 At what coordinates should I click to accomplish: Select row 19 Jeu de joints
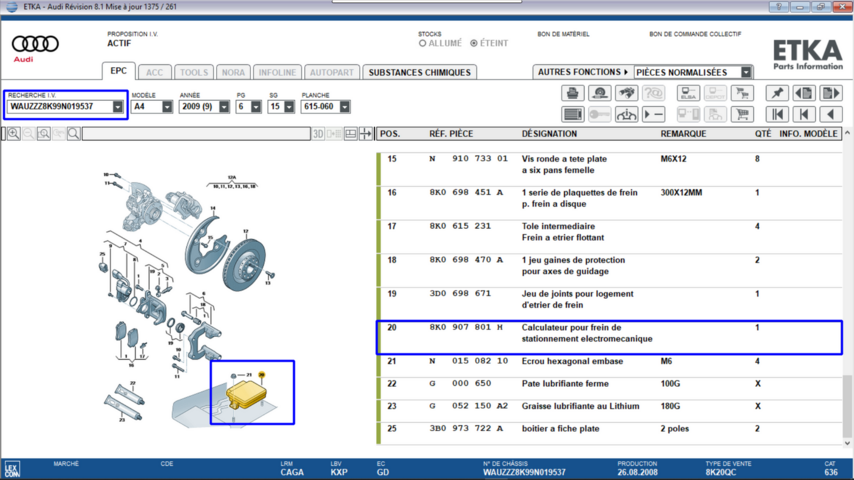(x=609, y=304)
